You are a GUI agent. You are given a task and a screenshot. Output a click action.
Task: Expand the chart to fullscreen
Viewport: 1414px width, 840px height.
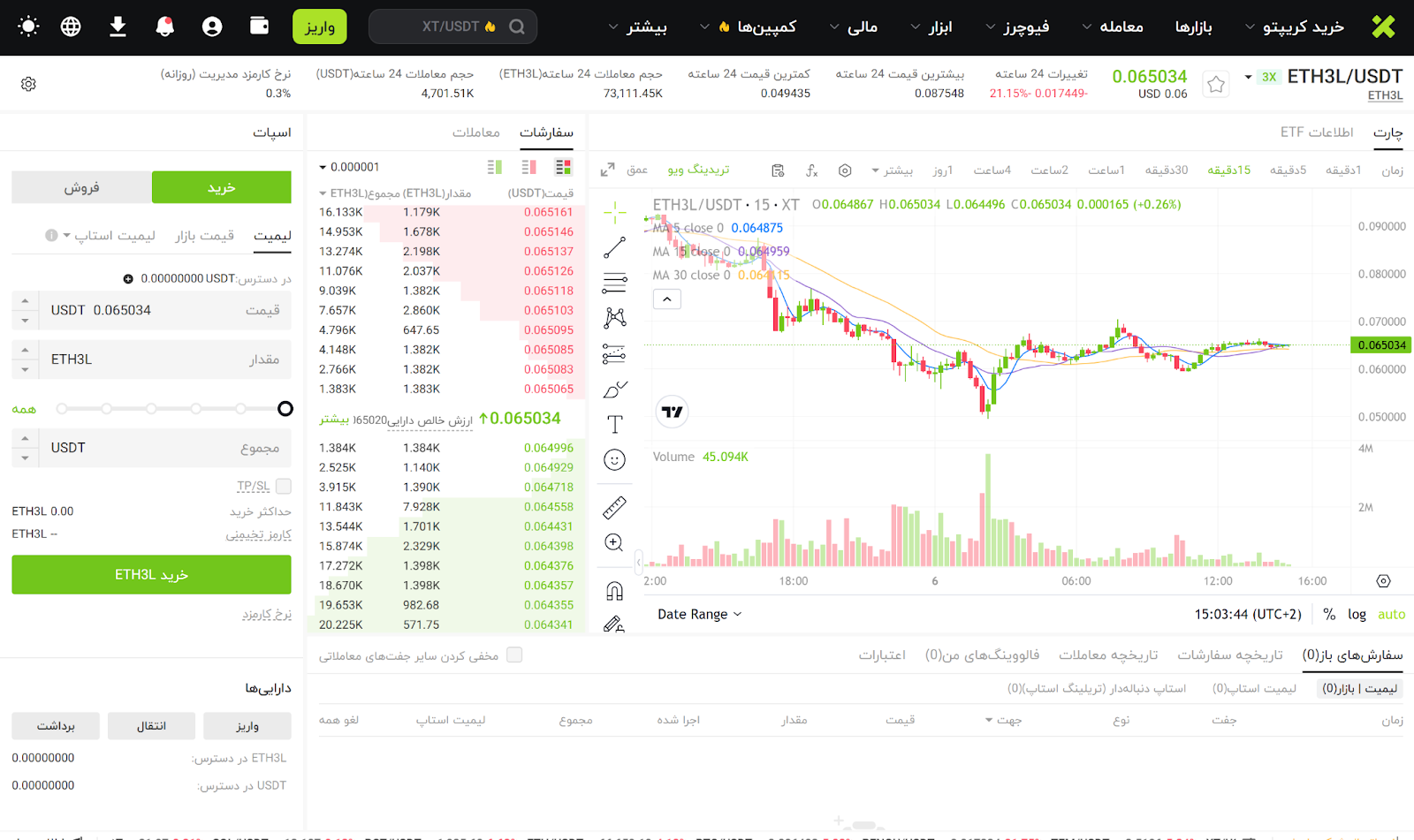click(607, 170)
